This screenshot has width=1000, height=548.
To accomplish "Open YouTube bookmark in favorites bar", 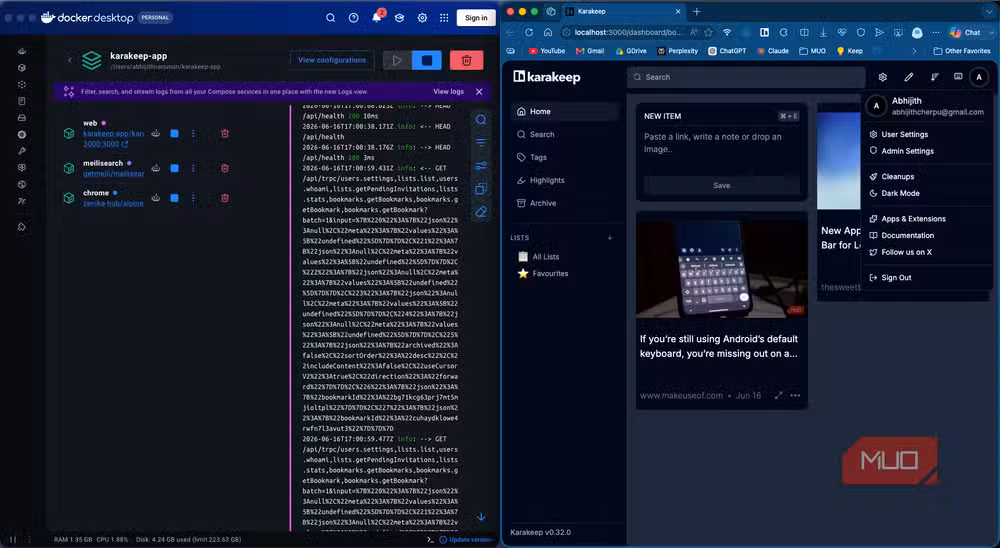I will pos(547,51).
